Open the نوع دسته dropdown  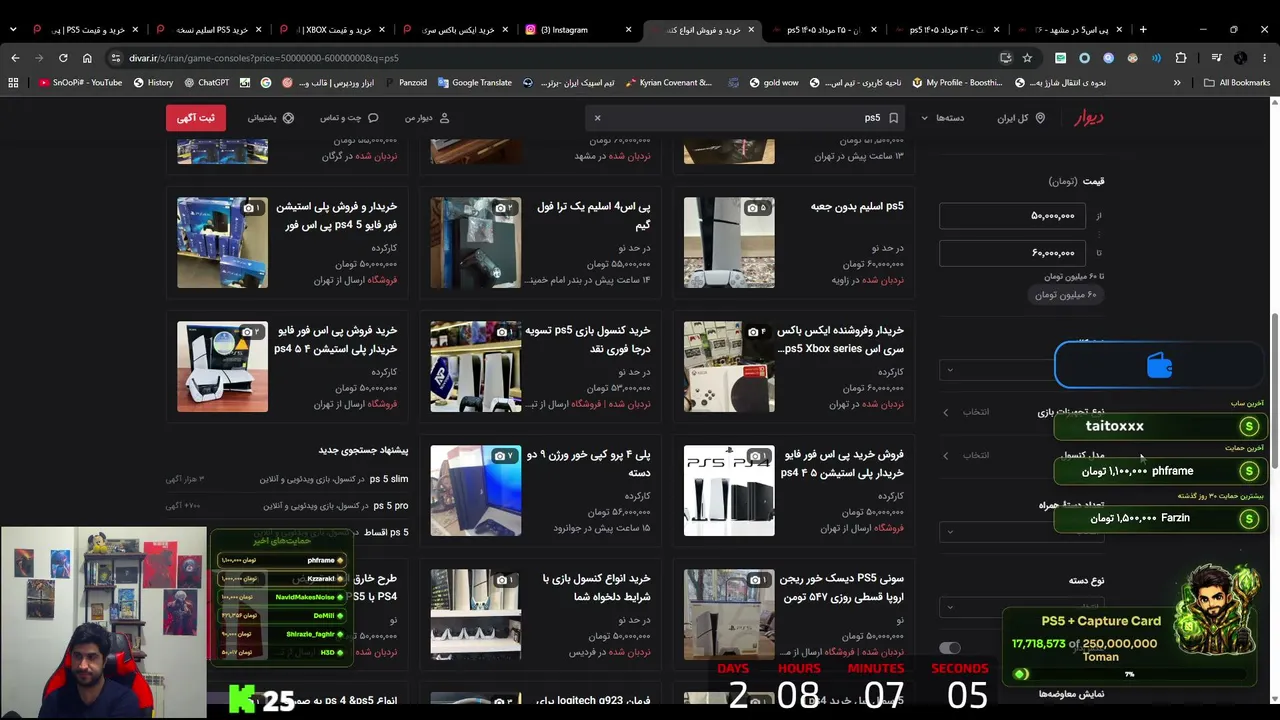[x=1020, y=607]
